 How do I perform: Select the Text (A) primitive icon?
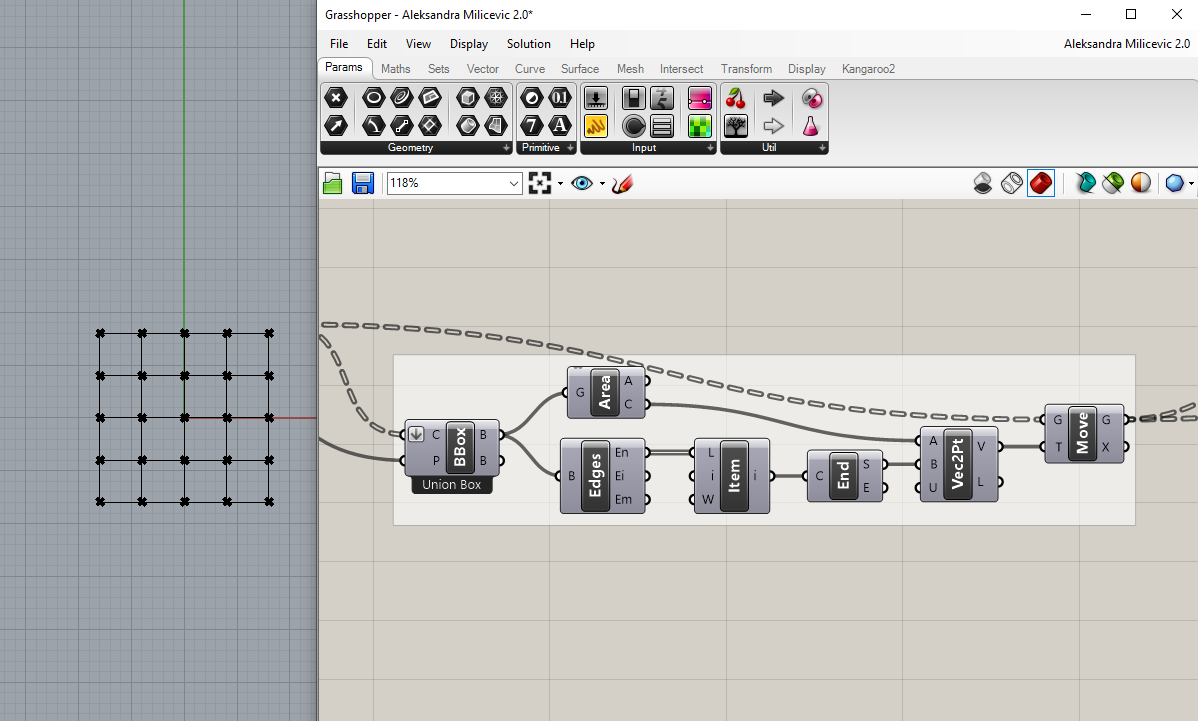(x=560, y=125)
